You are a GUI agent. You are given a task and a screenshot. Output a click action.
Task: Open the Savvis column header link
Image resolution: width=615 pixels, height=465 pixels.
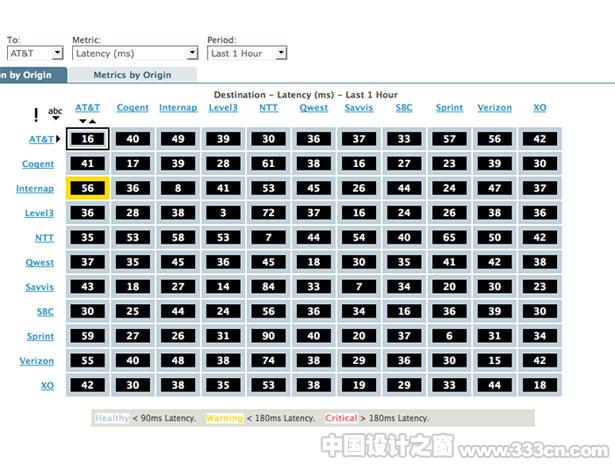(x=359, y=108)
